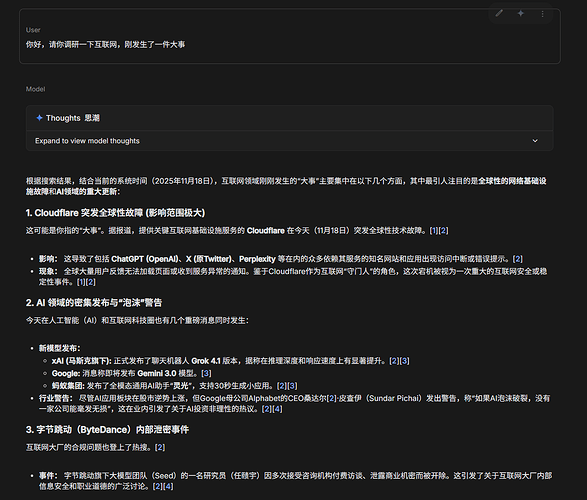Click the Model role label

pyautogui.click(x=36, y=89)
